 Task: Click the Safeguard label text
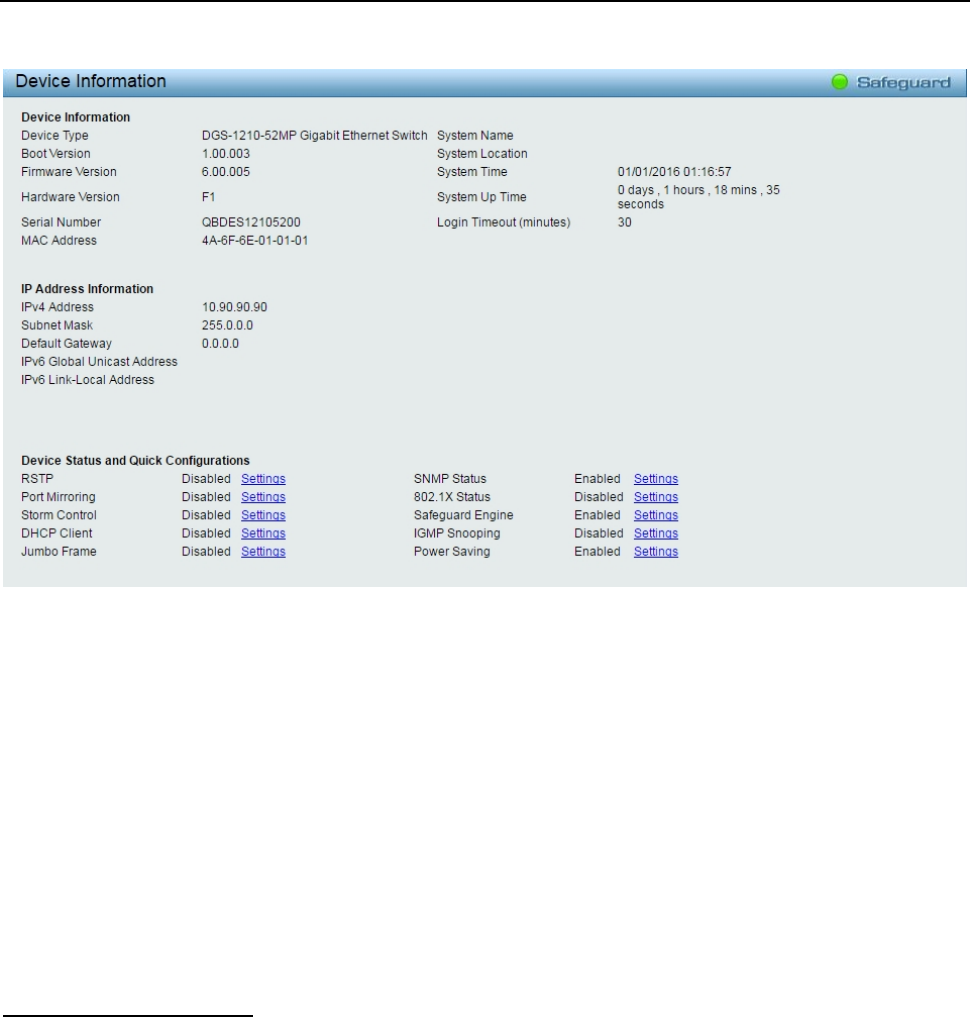point(903,82)
